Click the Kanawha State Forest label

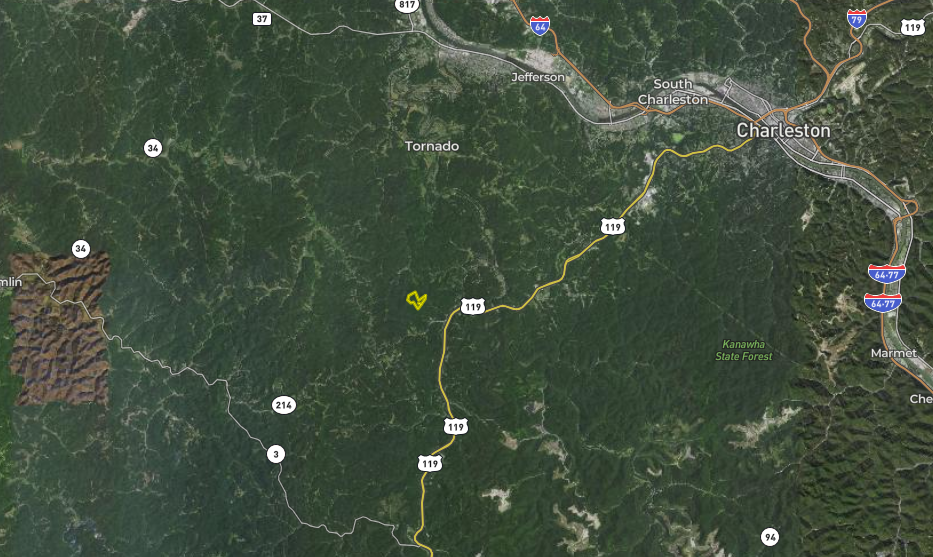[744, 350]
